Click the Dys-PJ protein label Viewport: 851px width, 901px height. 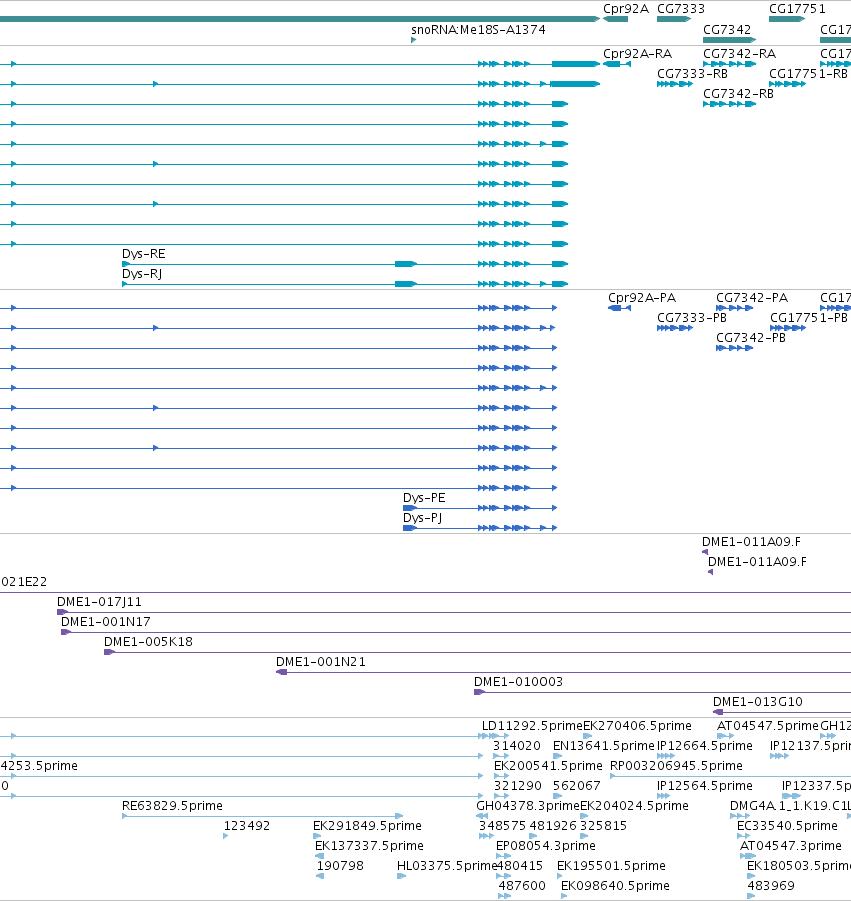tap(422, 518)
